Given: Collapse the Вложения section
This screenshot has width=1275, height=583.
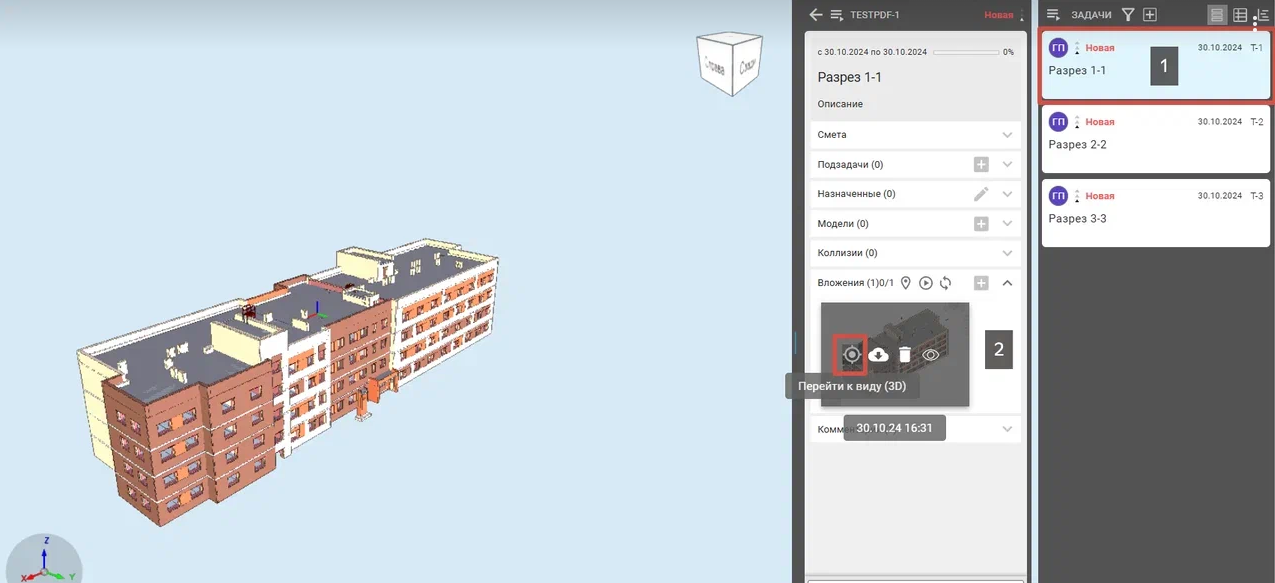Looking at the screenshot, I should [x=1007, y=283].
